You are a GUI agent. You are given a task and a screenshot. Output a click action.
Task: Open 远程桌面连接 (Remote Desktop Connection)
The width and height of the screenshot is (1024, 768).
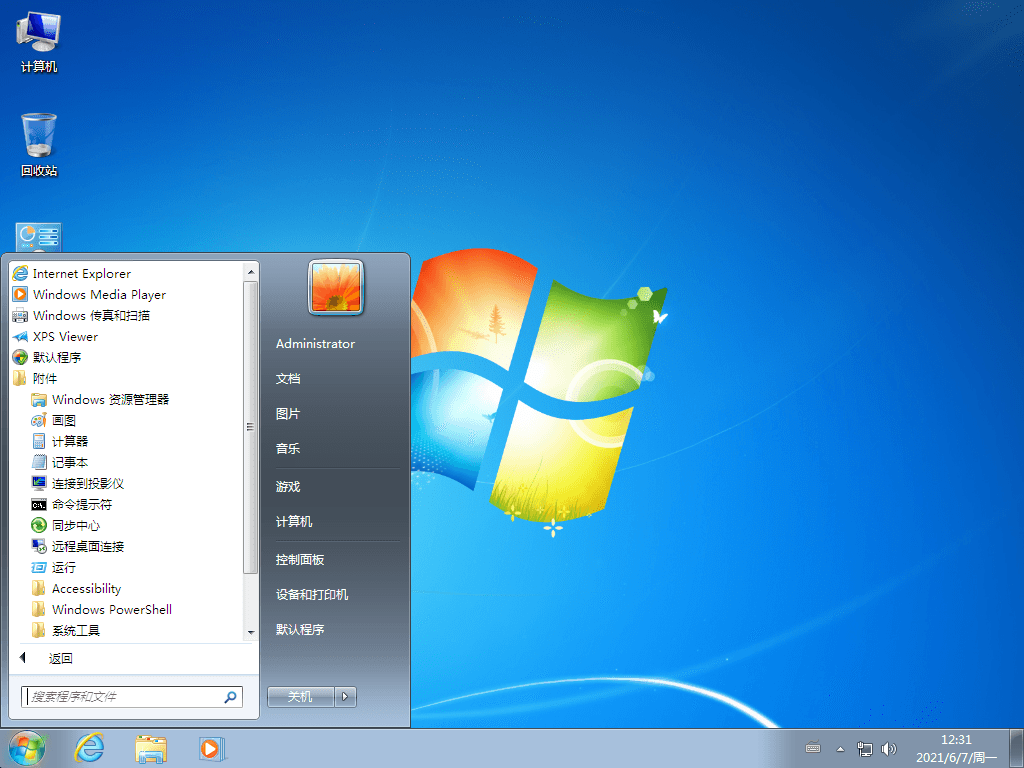pos(90,546)
